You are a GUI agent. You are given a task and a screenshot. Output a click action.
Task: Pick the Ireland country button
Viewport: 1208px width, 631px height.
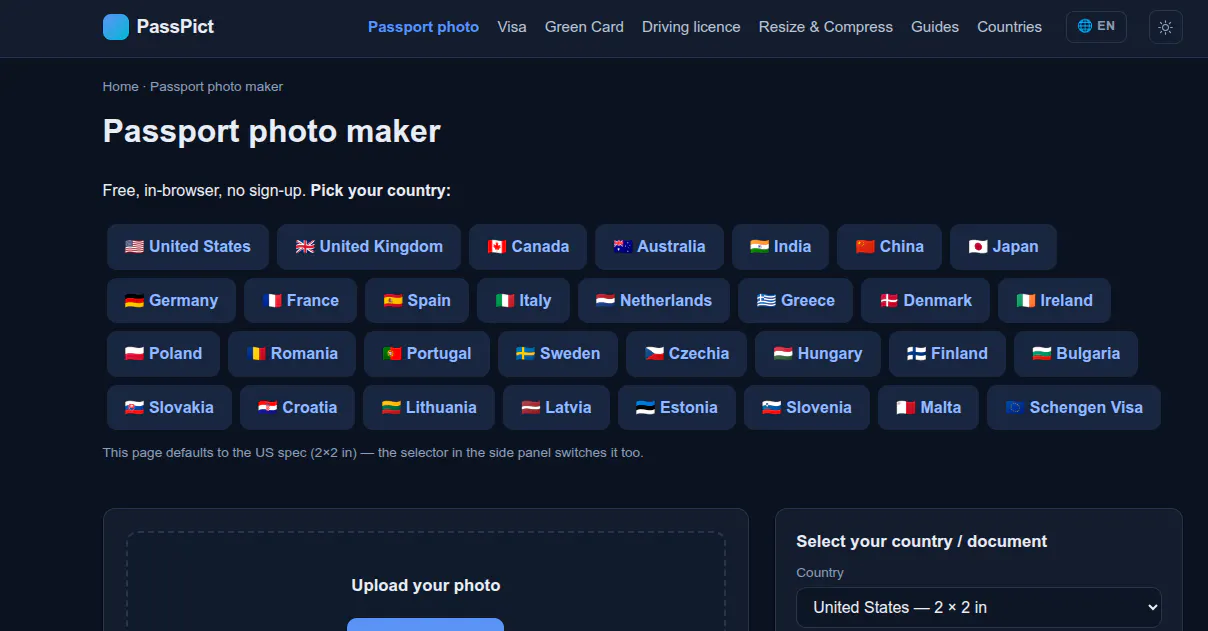pos(1054,300)
